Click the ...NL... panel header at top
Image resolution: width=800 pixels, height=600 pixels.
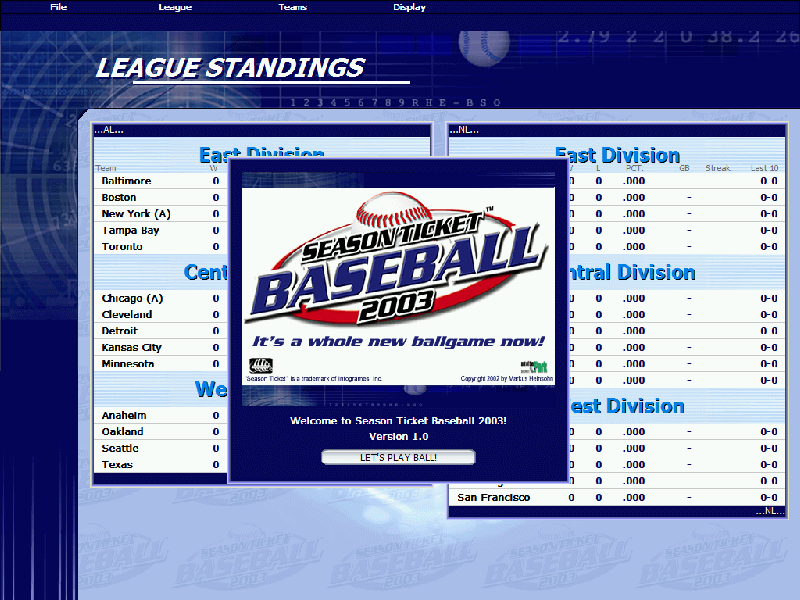pos(617,130)
